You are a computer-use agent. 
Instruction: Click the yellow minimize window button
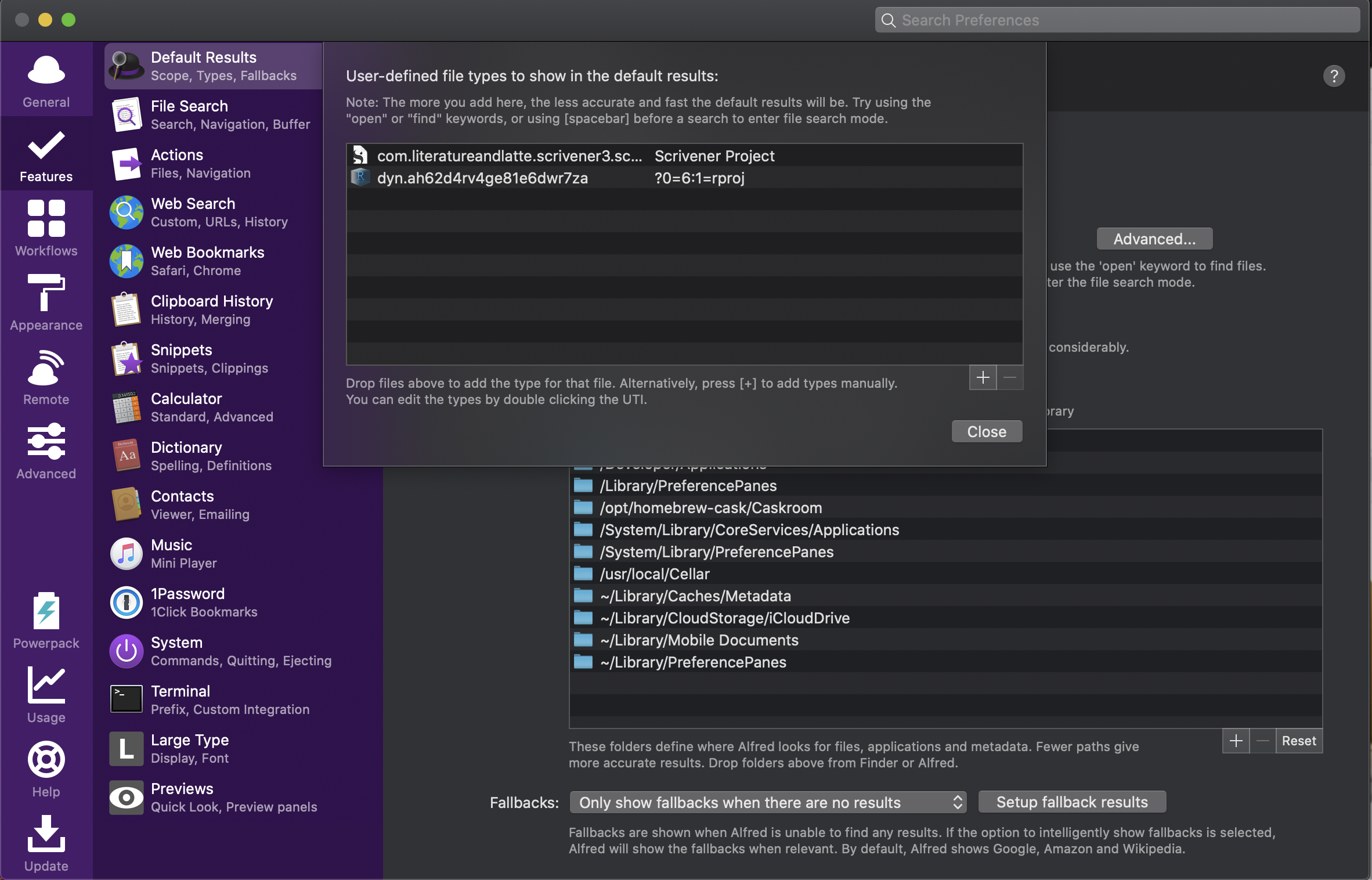pos(45,20)
